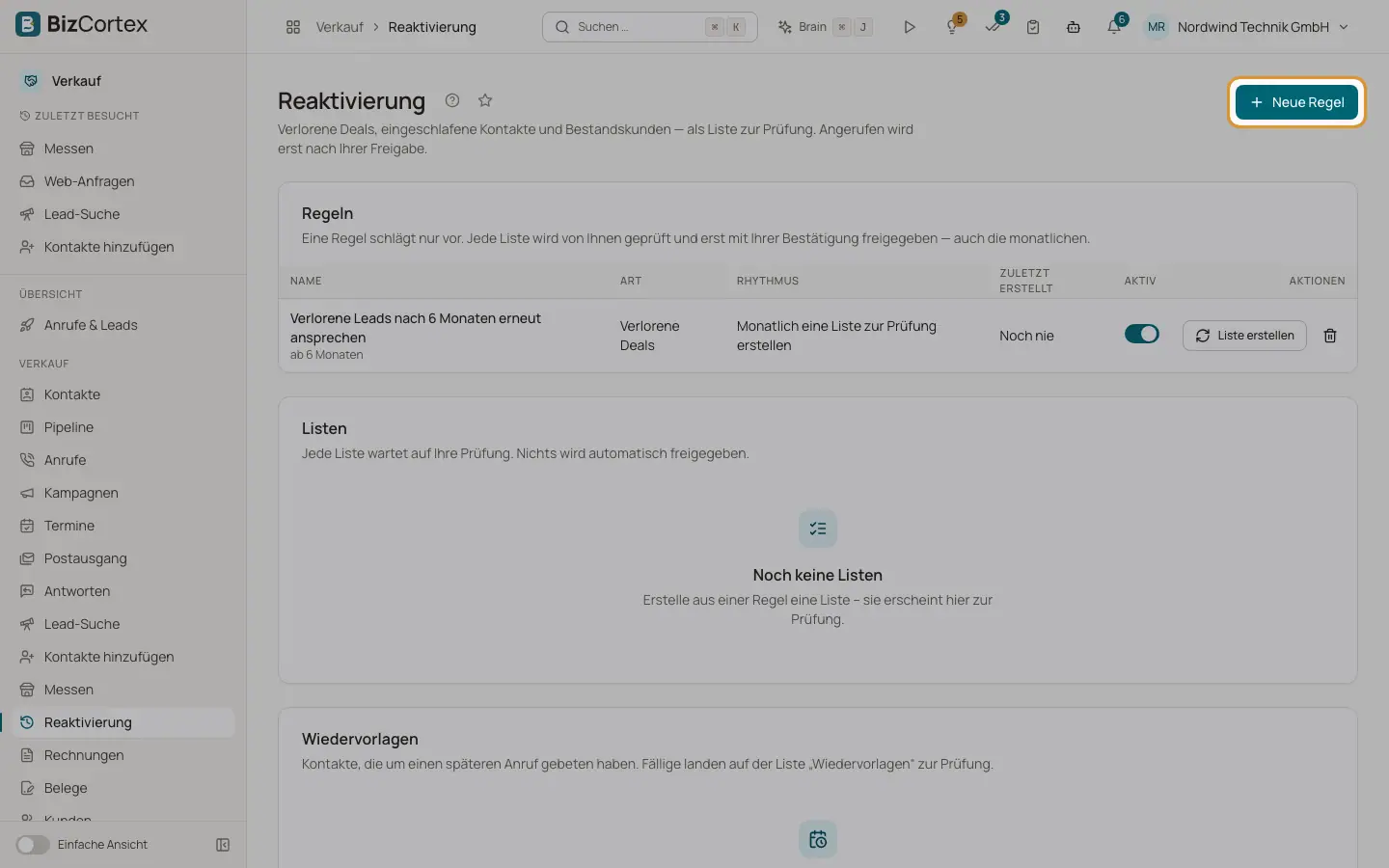Click the checklist icon above Noch keine Listen

tap(818, 529)
